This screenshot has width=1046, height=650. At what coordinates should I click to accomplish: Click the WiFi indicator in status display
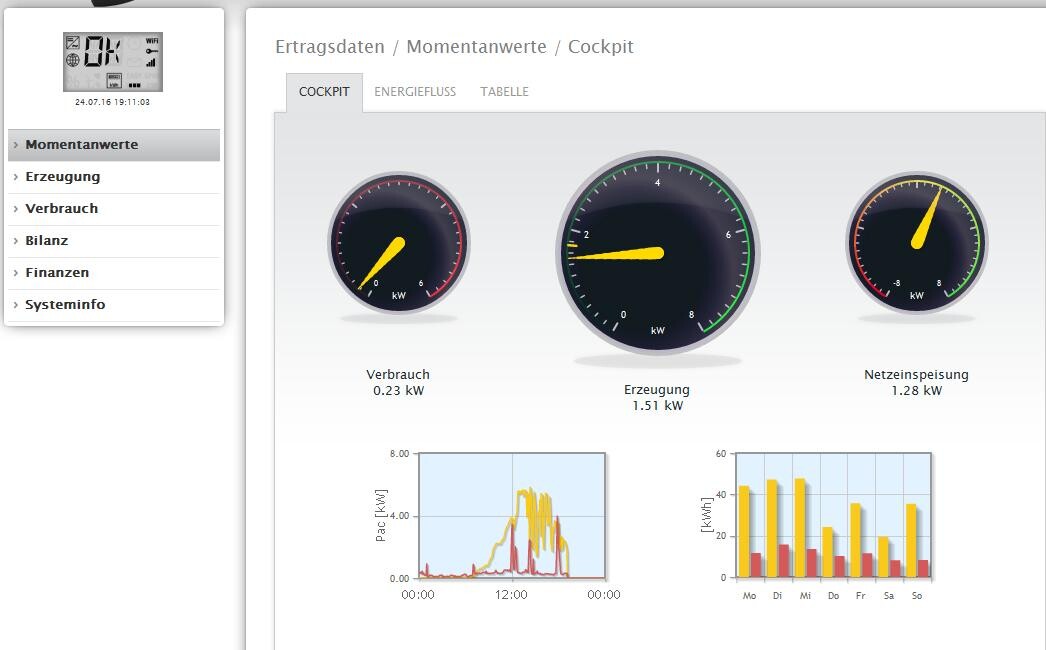coord(152,41)
